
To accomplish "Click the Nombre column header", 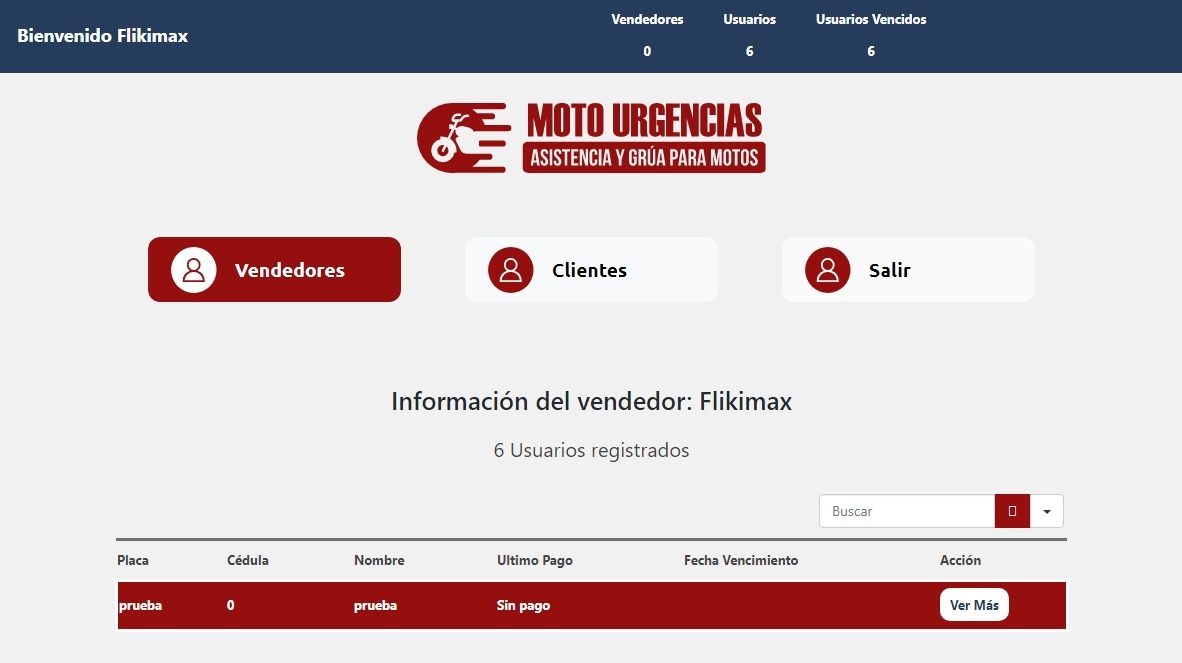I will click(379, 561).
